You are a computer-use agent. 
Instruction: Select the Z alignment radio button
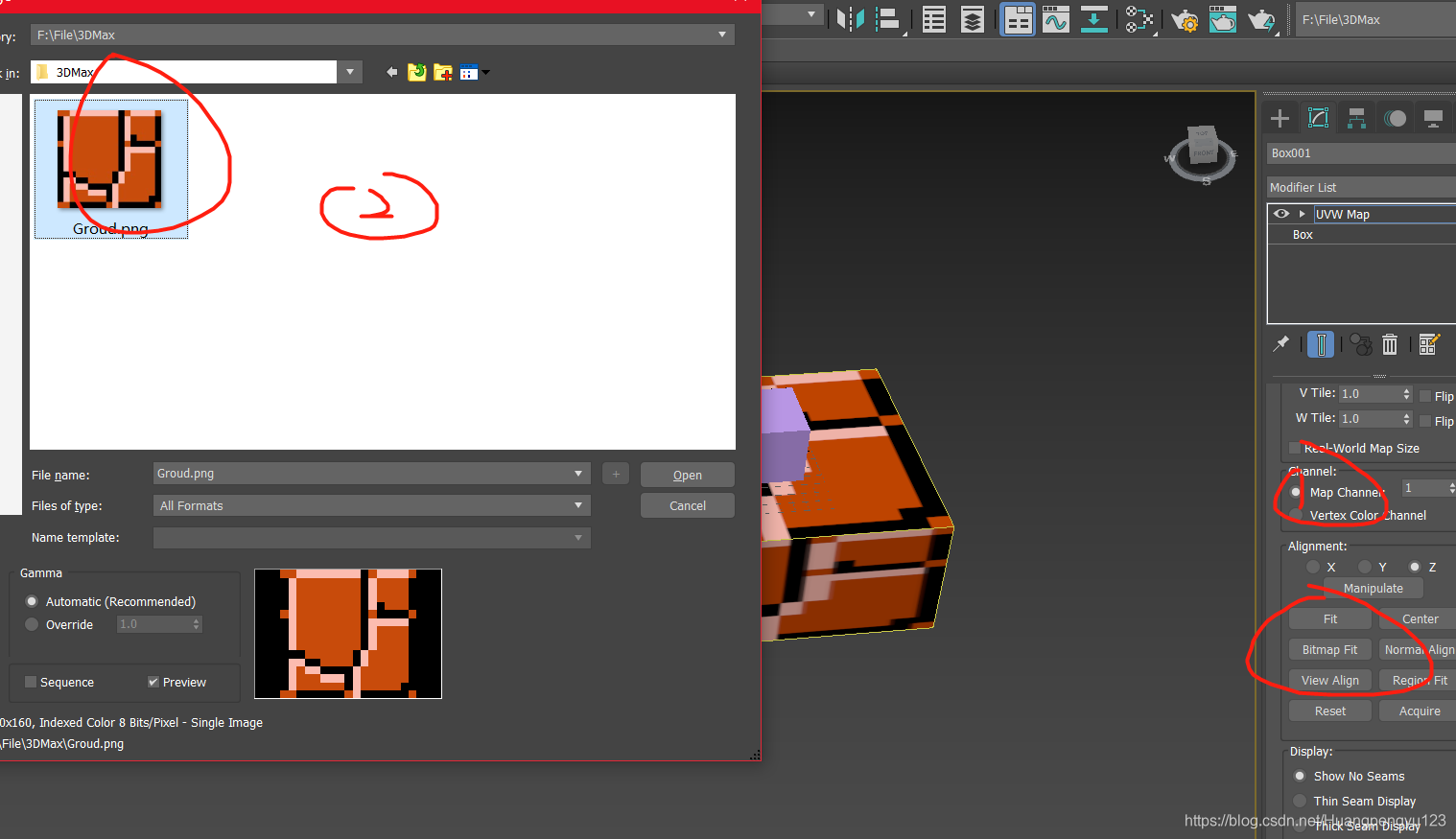[1415, 567]
